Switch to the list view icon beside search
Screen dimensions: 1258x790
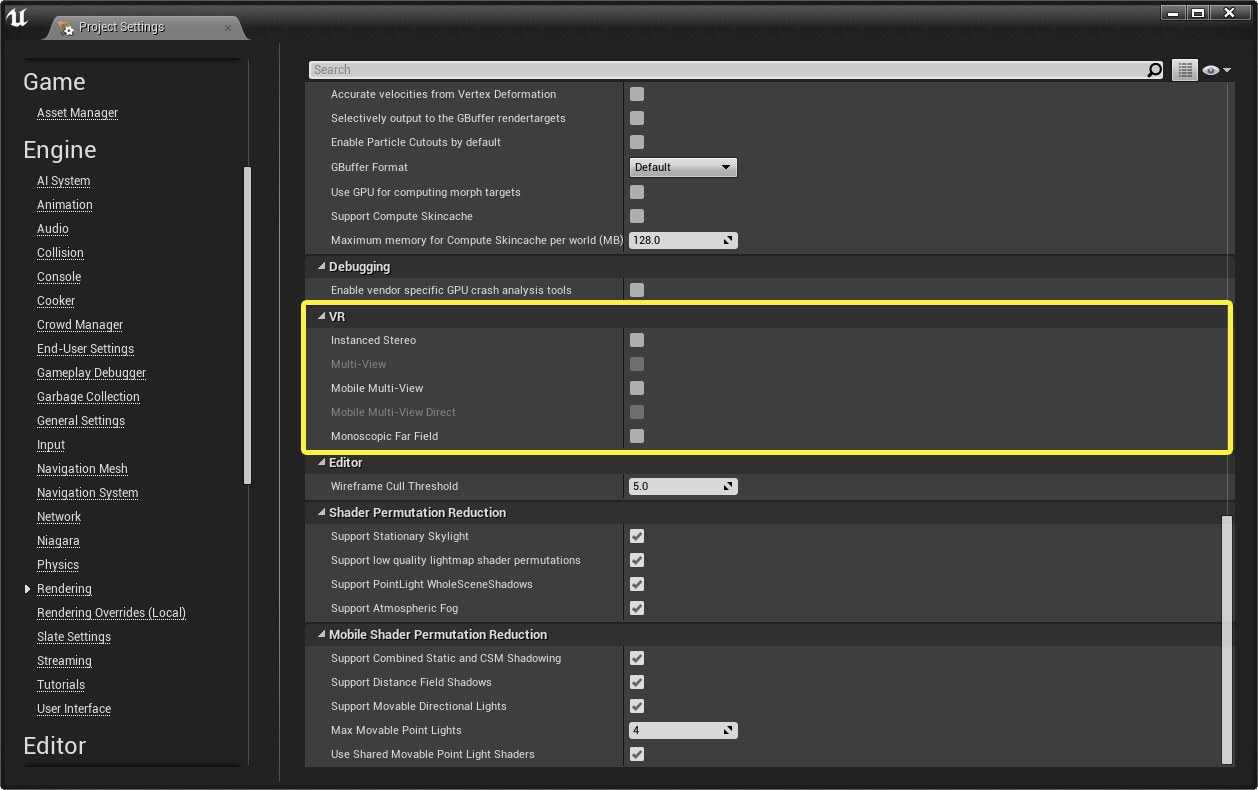(1185, 70)
